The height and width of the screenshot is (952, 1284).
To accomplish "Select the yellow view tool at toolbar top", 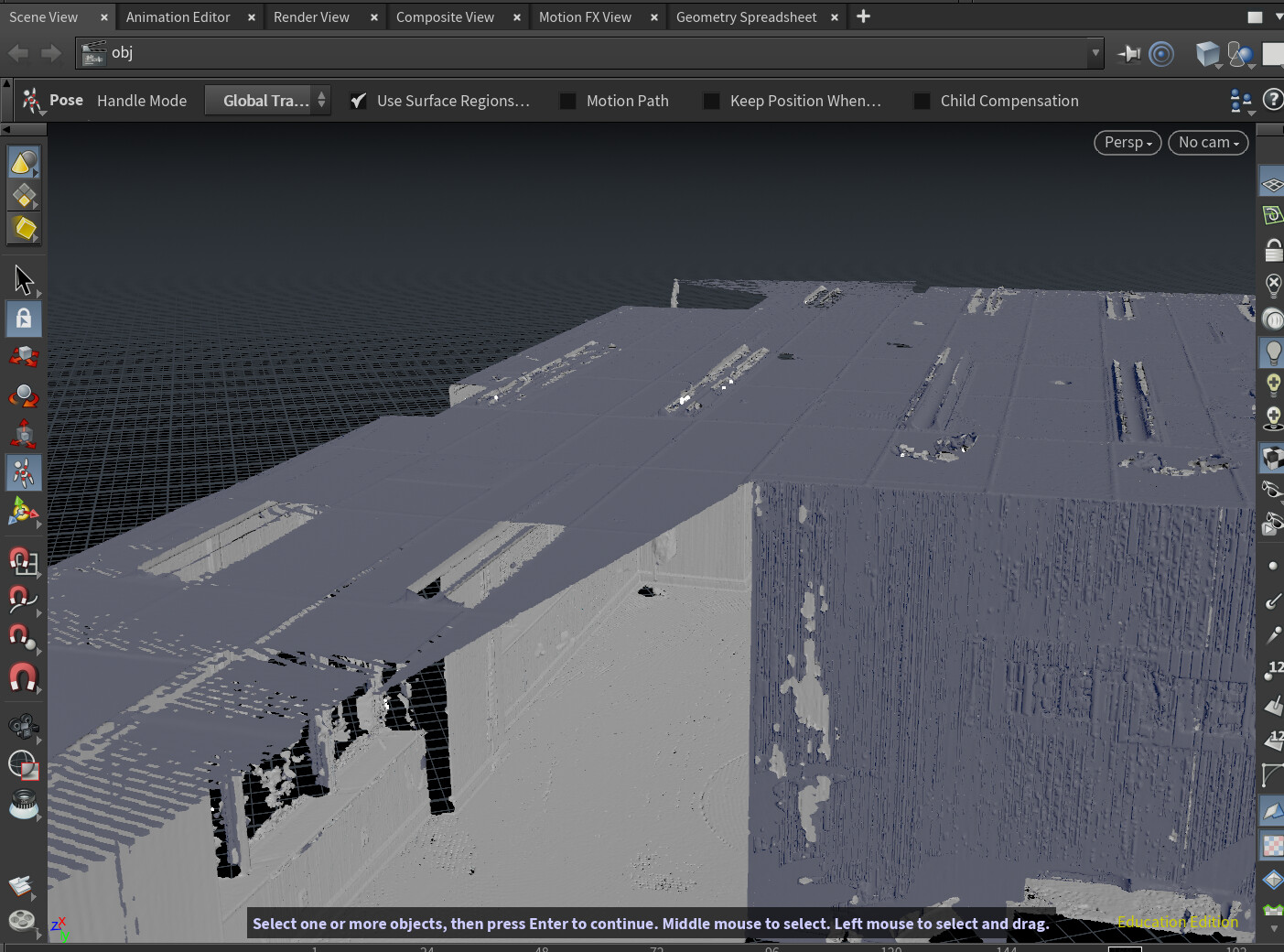I will click(23, 161).
